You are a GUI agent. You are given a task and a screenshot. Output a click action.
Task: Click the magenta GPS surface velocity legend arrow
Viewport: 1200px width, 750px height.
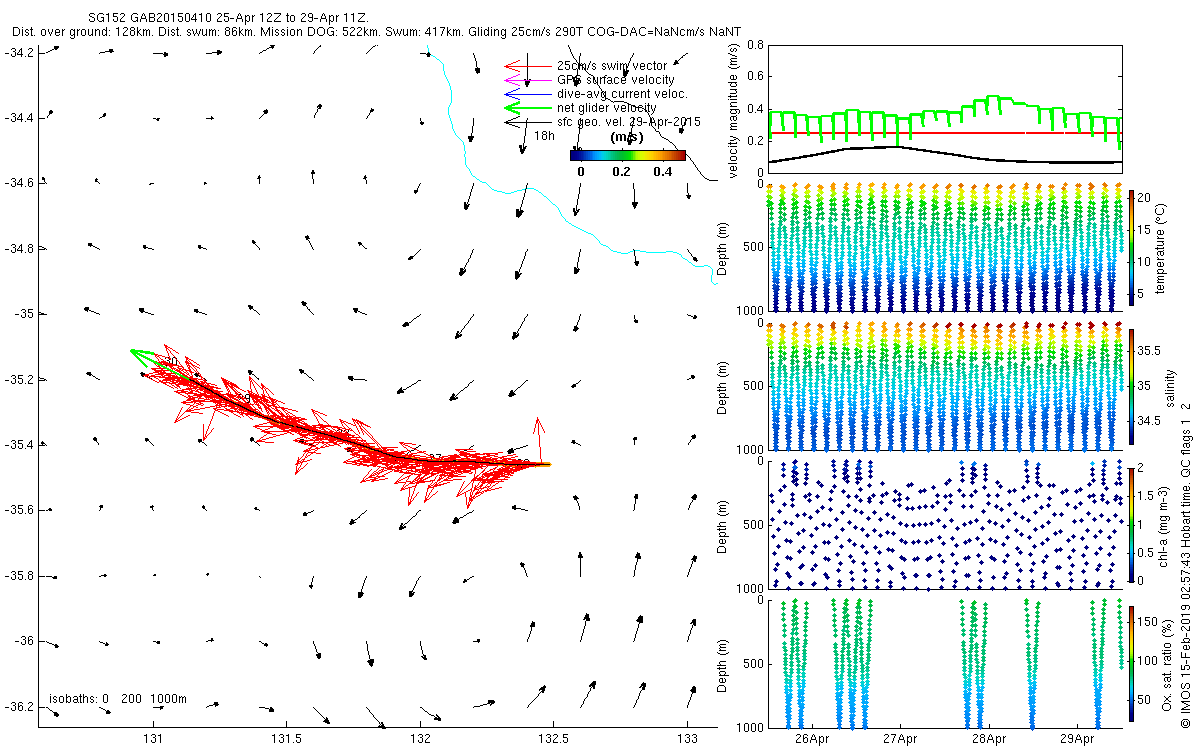coord(528,80)
